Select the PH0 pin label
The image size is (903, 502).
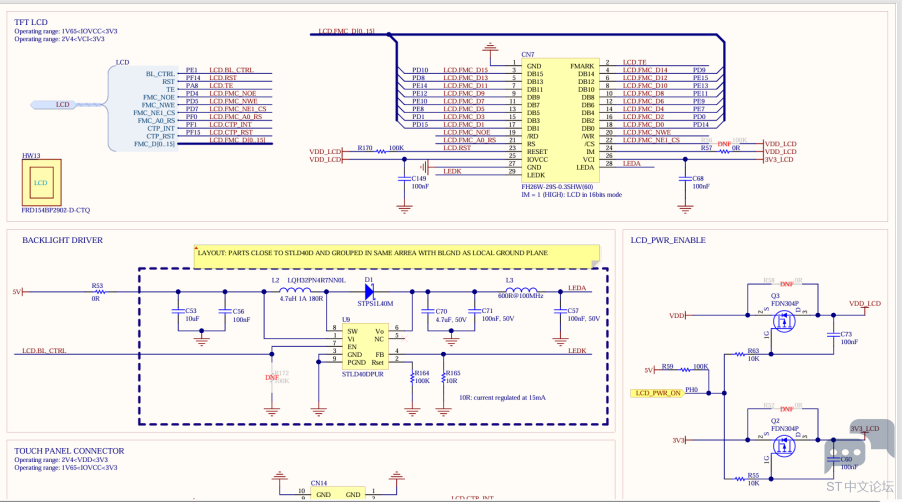tap(691, 390)
